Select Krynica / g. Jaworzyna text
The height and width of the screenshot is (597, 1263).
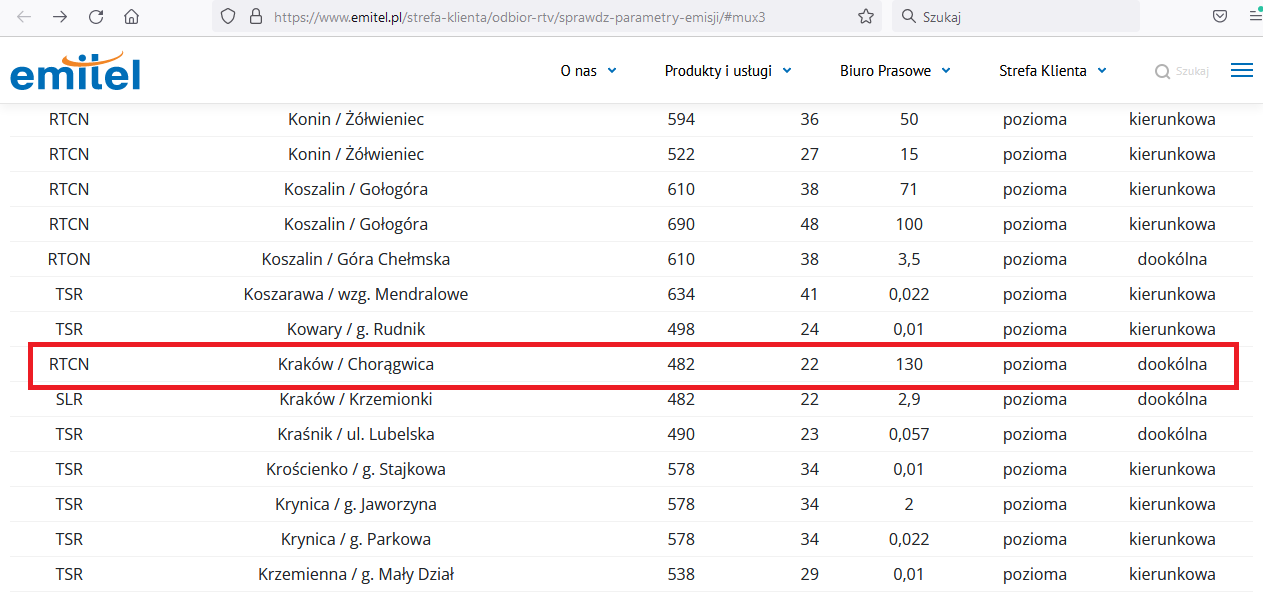pyautogui.click(x=356, y=505)
